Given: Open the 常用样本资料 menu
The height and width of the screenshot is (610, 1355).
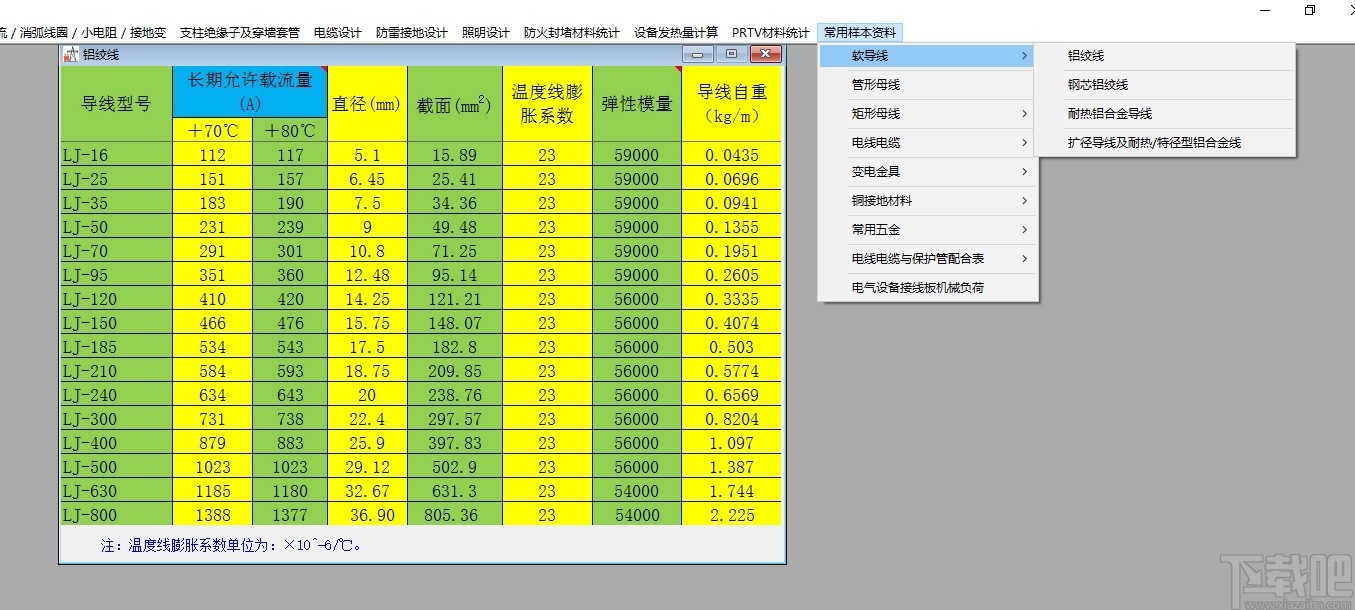Looking at the screenshot, I should pos(860,31).
